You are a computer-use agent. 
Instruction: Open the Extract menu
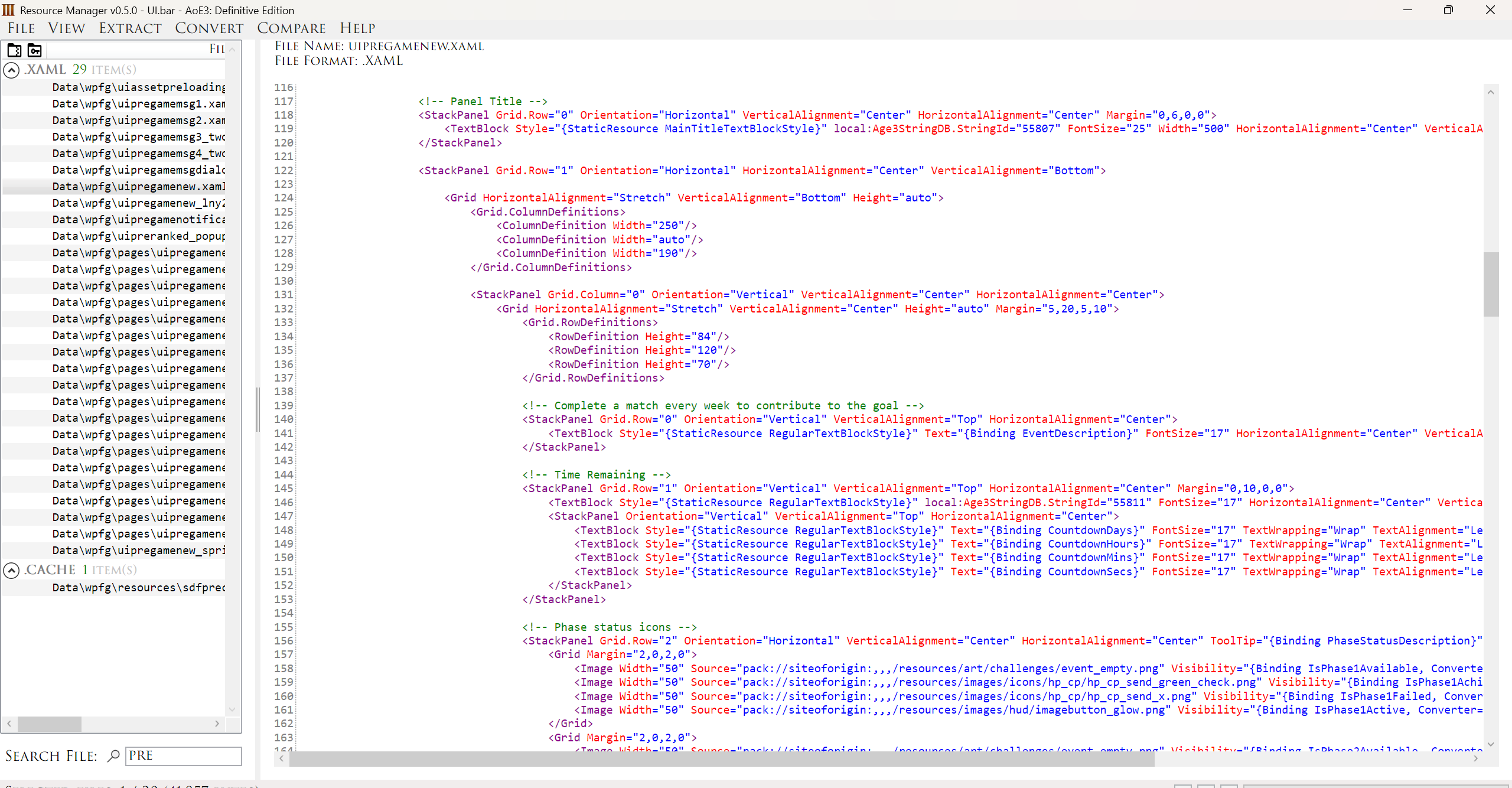pyautogui.click(x=130, y=28)
